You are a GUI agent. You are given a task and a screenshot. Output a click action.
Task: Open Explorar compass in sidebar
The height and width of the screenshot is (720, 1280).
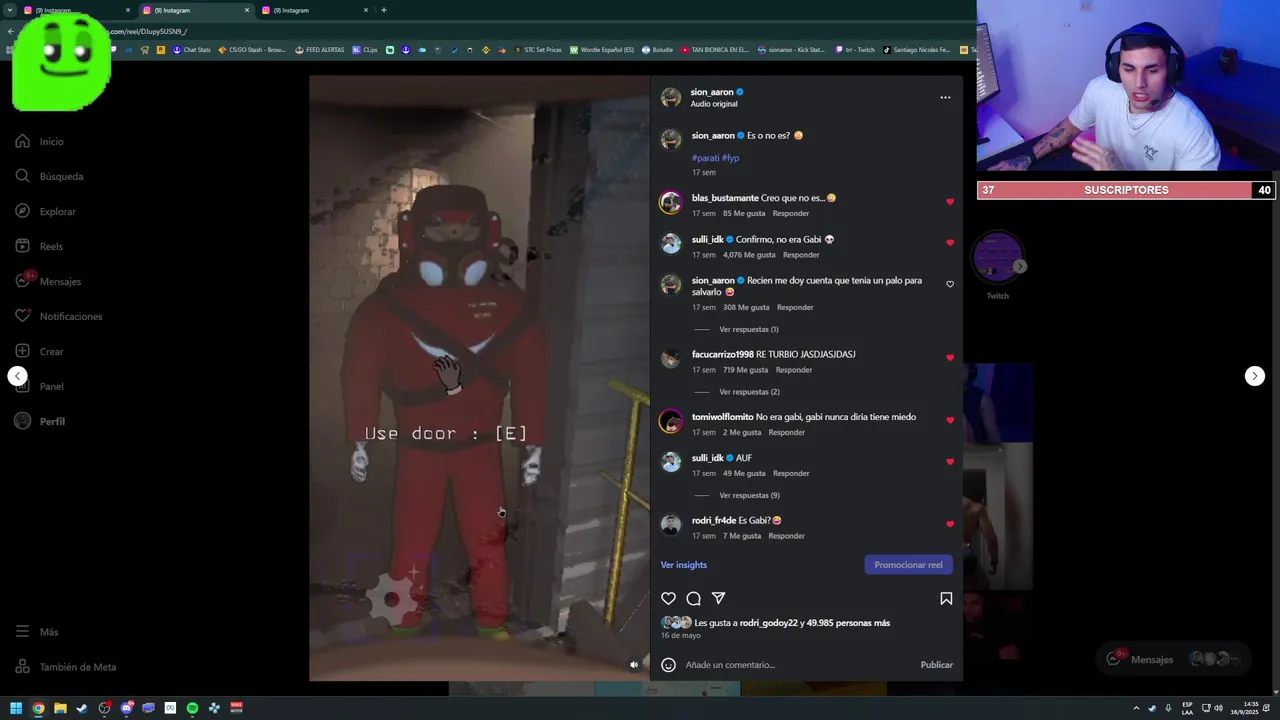(x=22, y=211)
